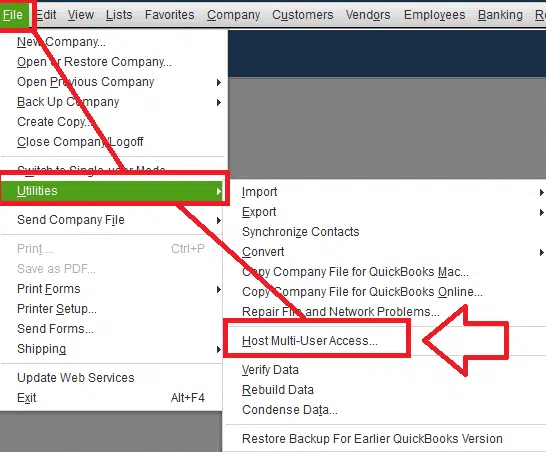
Task: Open the View menu
Action: 81,15
